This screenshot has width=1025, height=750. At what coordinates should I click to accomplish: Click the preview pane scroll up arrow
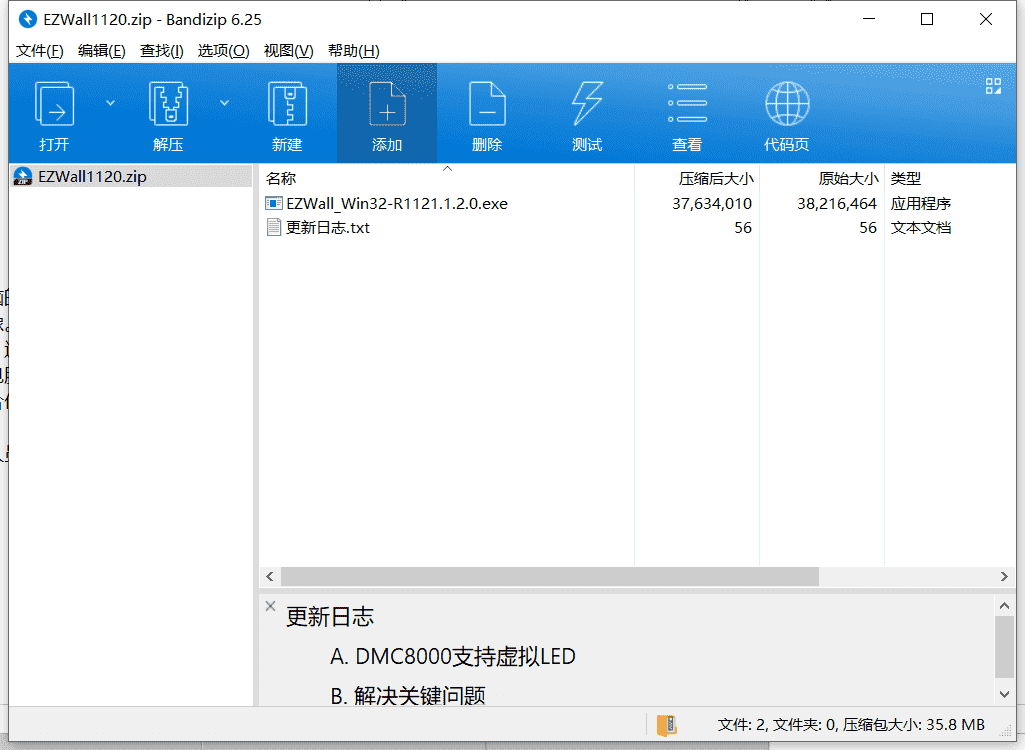[x=1005, y=605]
